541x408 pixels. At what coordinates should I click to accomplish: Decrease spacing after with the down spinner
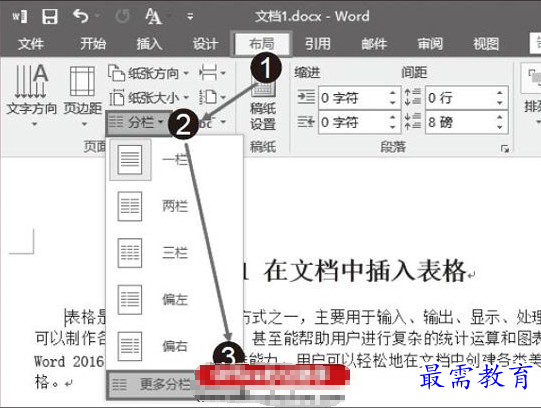pos(500,127)
